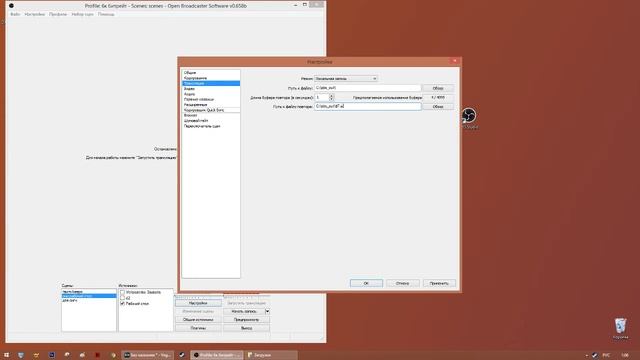Open the Файл menu
This screenshot has height=360, width=640.
coord(15,14)
